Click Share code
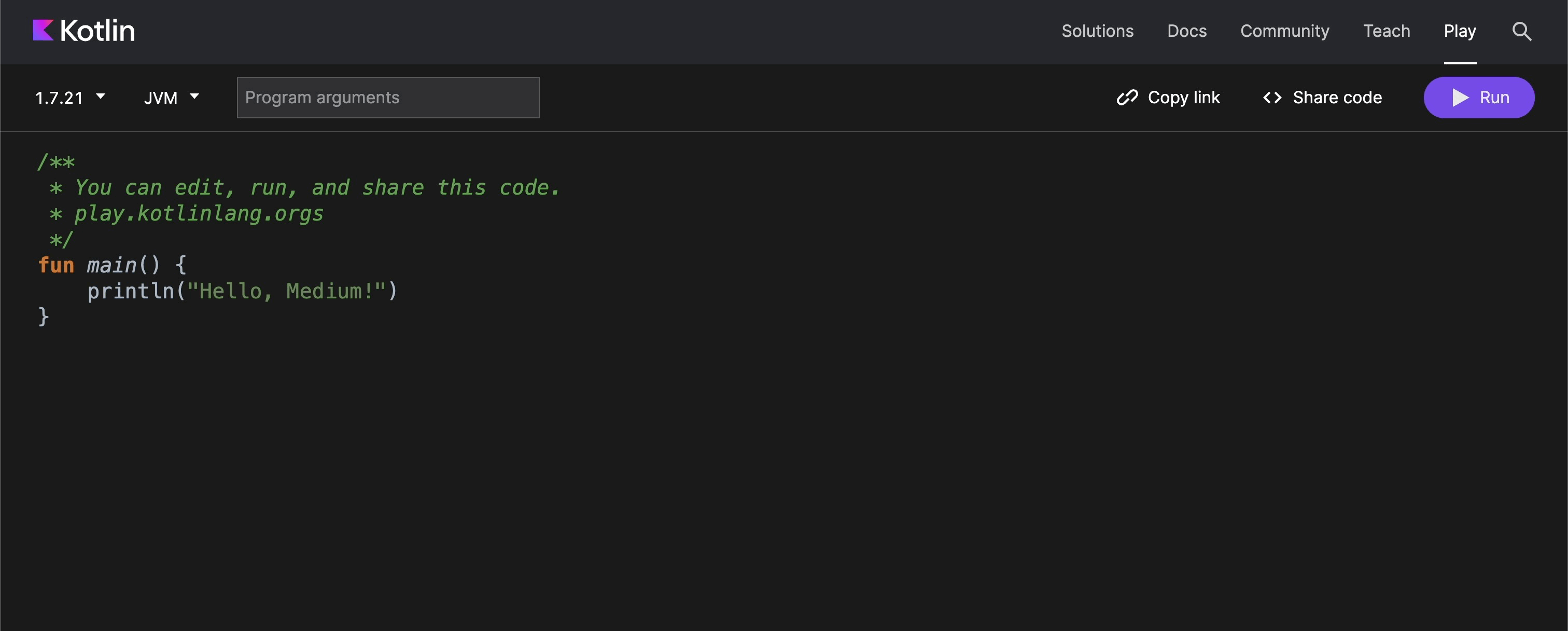The image size is (1568, 631). 1322,98
